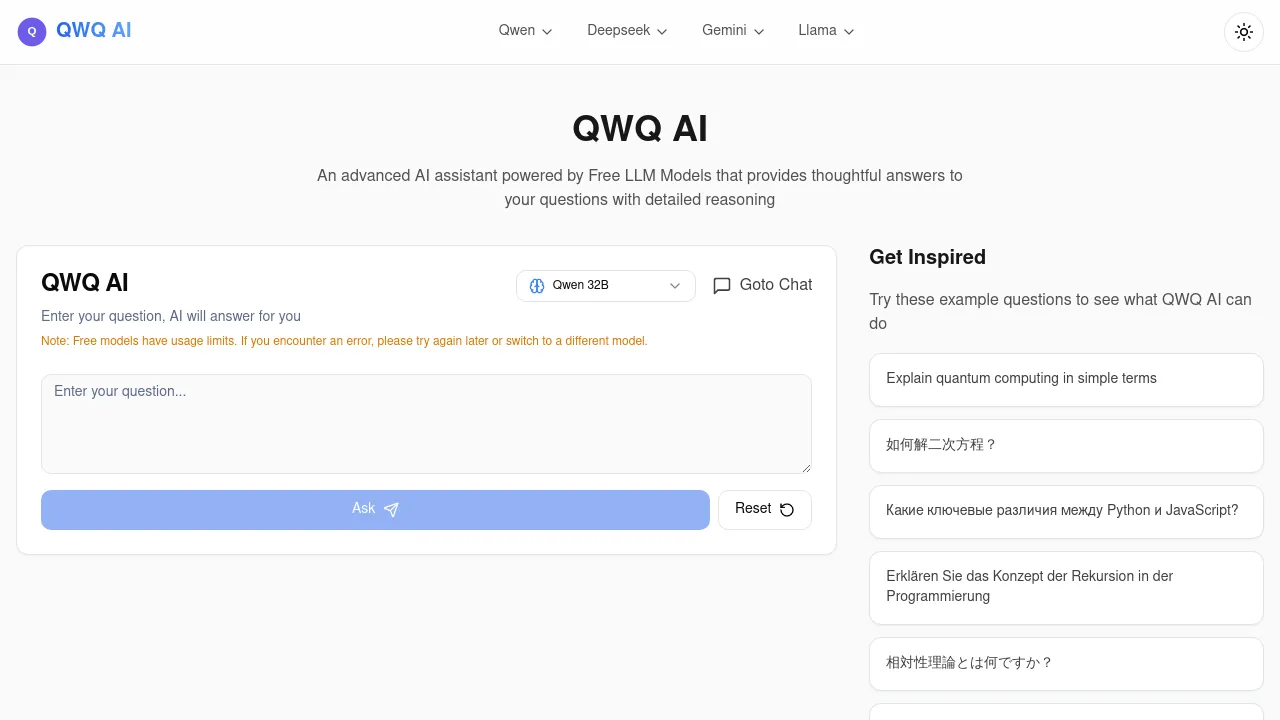Open the Deepseek menu
This screenshot has width=1280, height=720.
point(626,31)
